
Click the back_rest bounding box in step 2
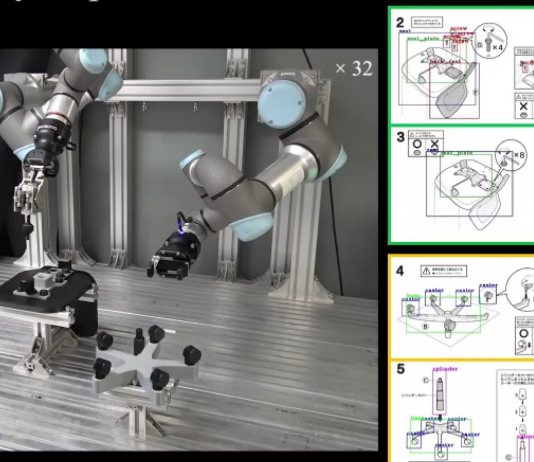pos(454,90)
